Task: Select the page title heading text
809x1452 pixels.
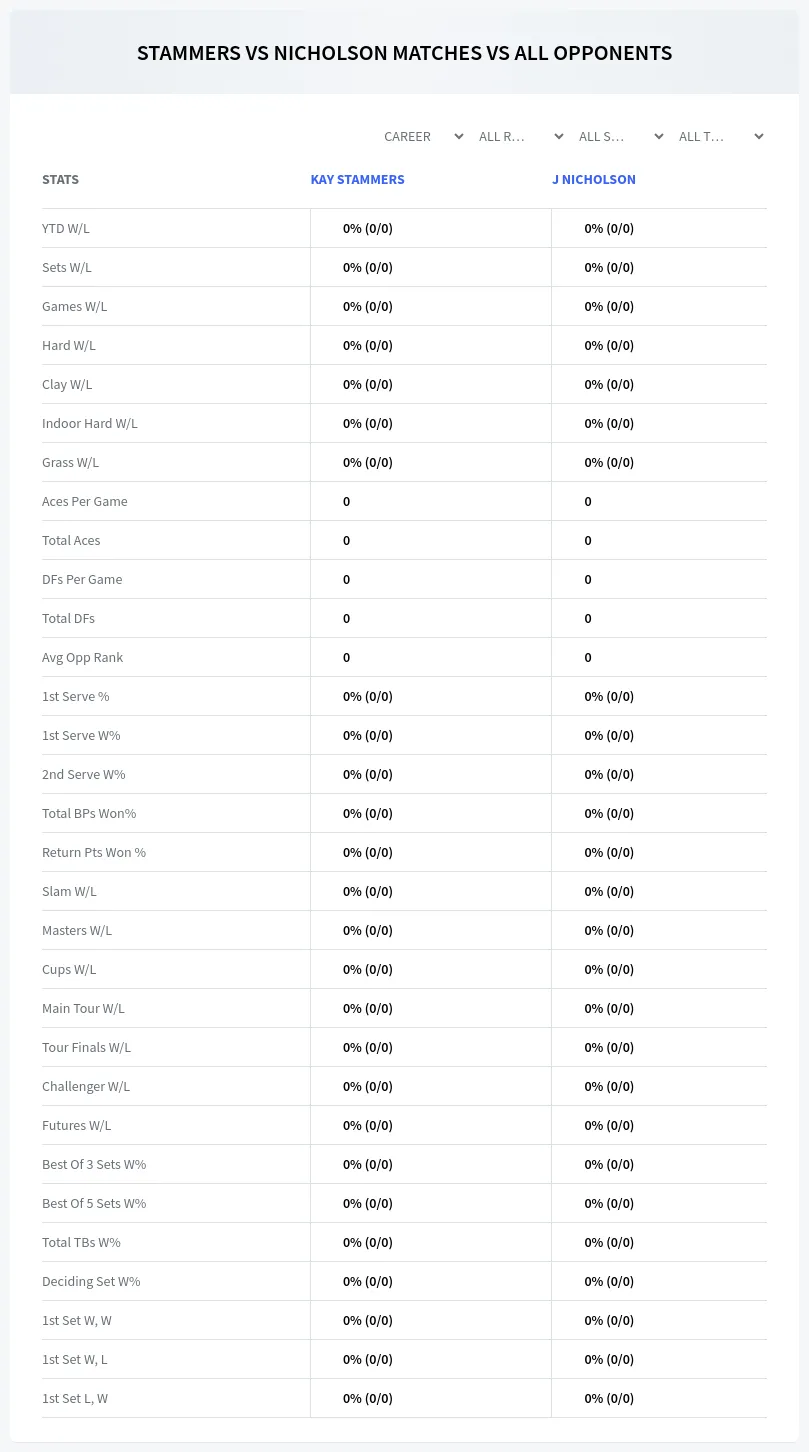Action: 405,53
